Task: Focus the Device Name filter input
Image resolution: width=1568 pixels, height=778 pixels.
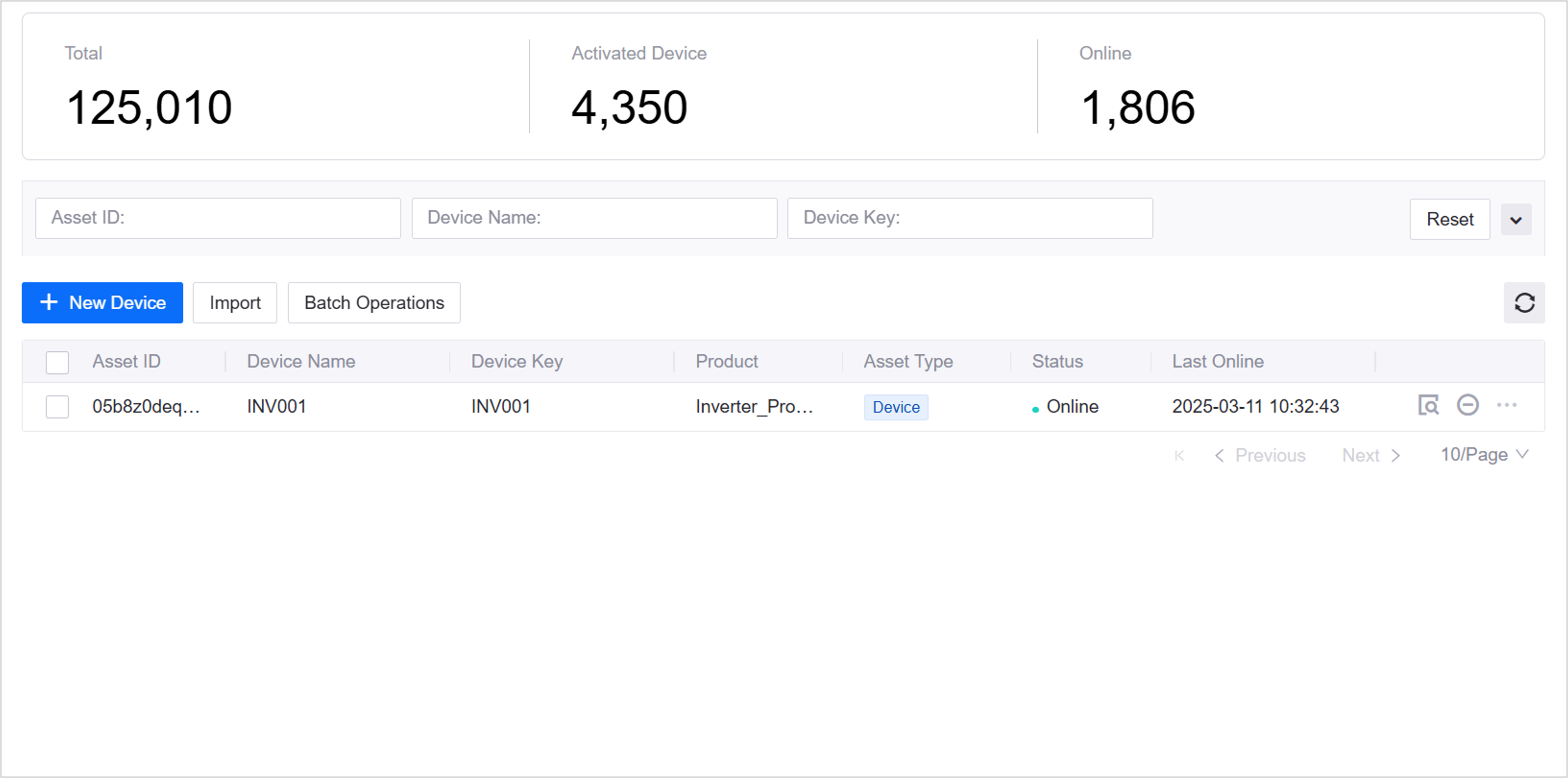Action: (x=594, y=218)
